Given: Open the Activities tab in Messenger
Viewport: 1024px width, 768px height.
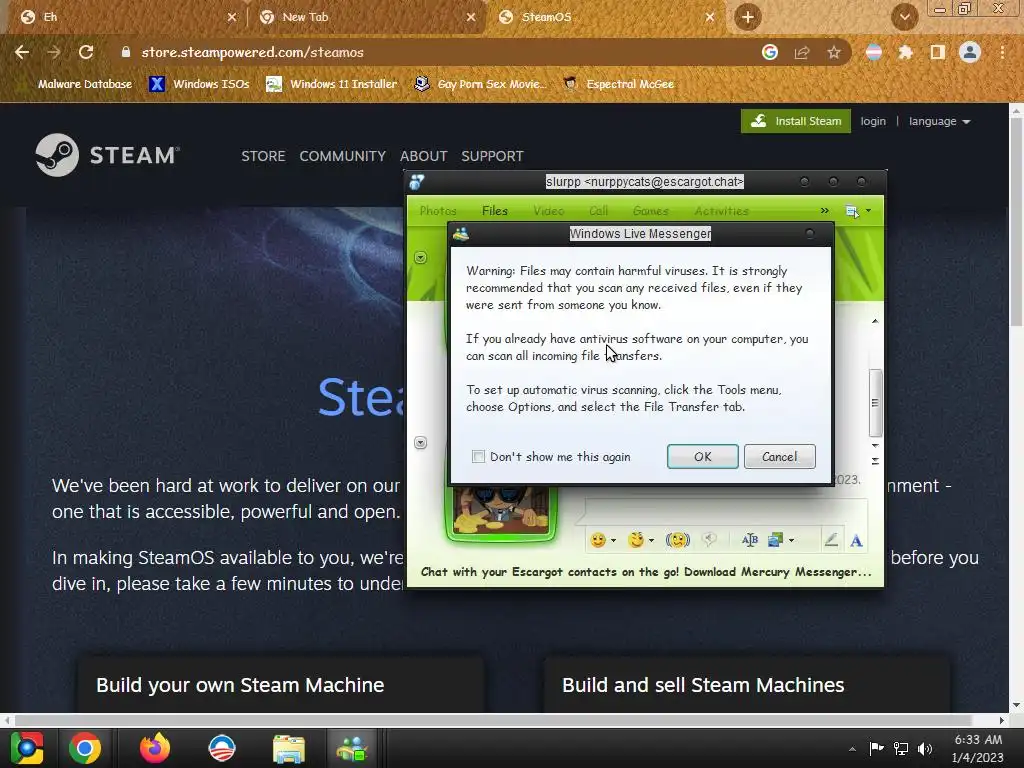Looking at the screenshot, I should tap(721, 210).
